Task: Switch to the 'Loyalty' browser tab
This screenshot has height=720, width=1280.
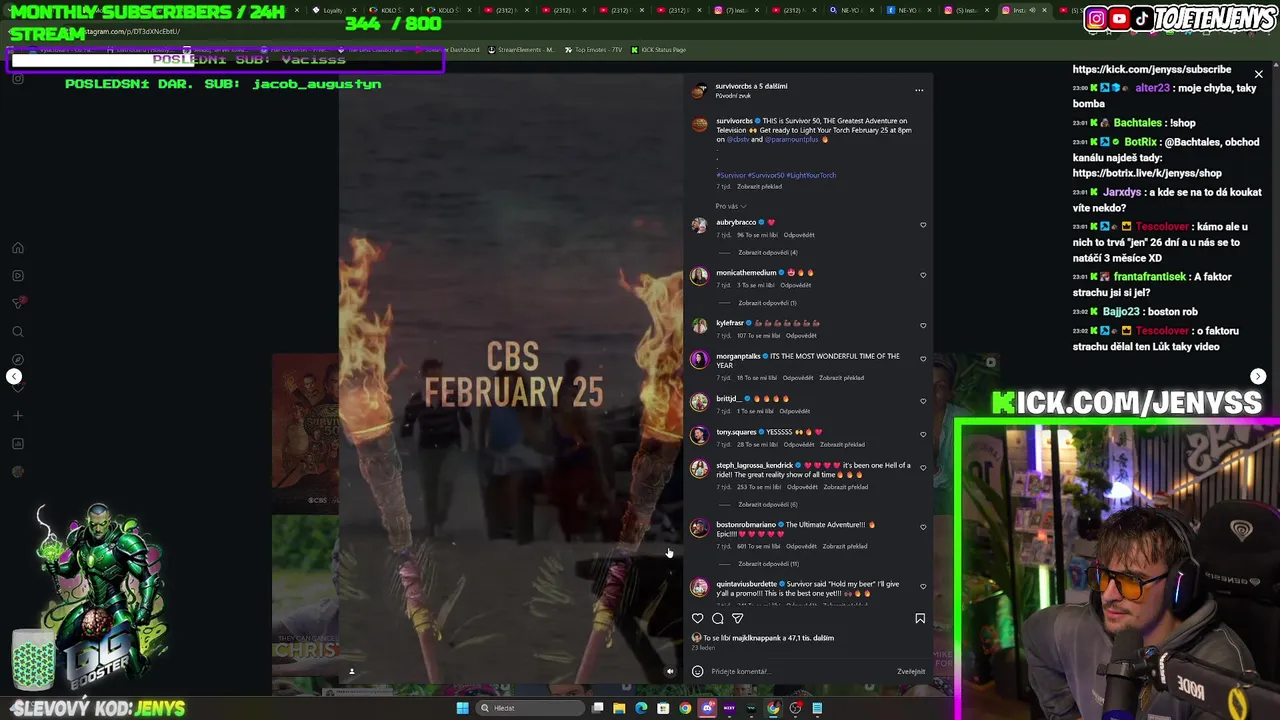Action: coord(332,10)
